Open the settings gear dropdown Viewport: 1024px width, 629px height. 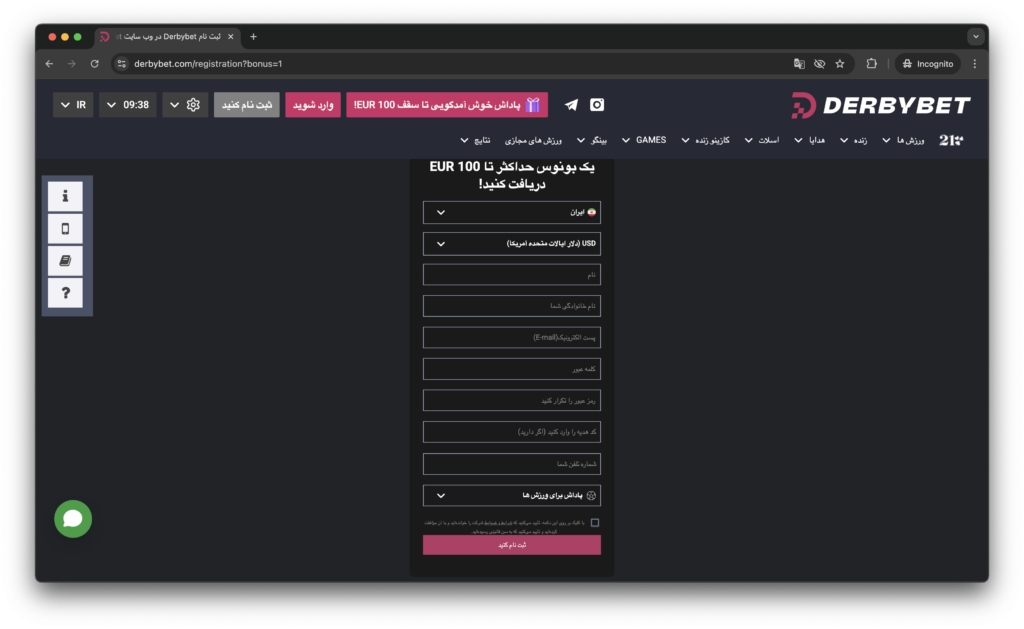tap(186, 105)
